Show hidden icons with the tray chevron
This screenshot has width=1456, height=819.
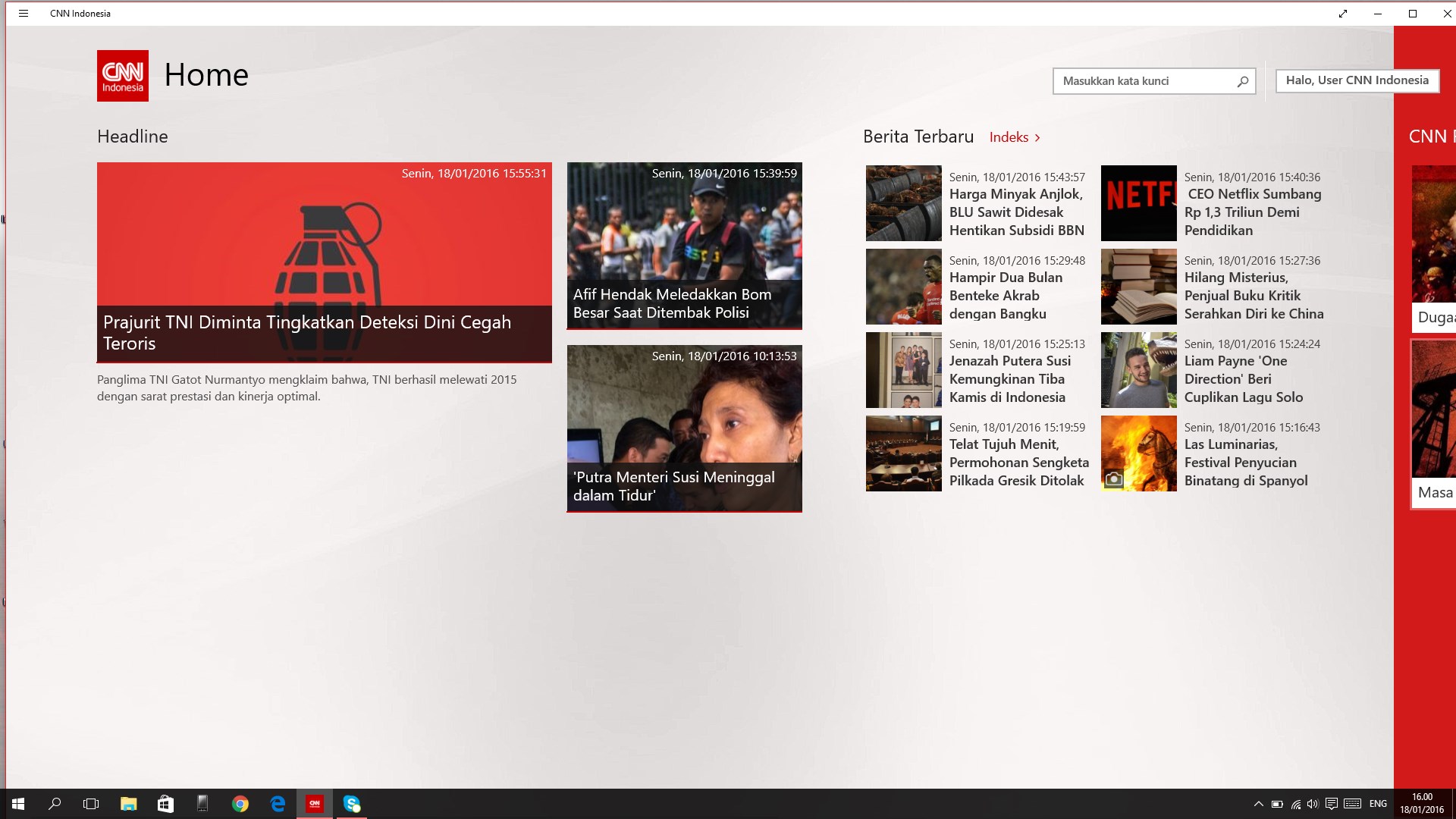pyautogui.click(x=1258, y=804)
